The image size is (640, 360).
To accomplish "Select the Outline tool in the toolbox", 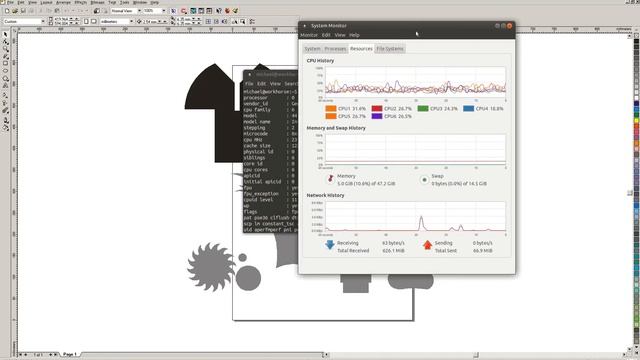I will pos(6,120).
